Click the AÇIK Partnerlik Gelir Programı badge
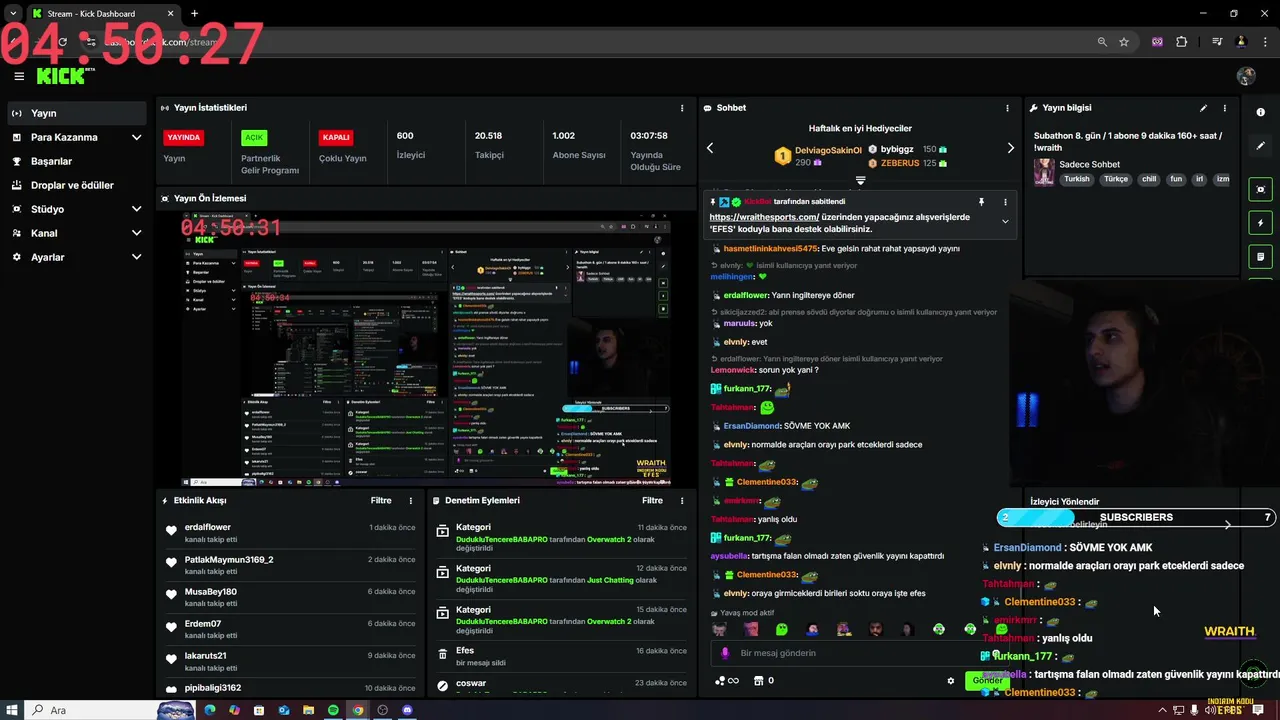 point(254,137)
